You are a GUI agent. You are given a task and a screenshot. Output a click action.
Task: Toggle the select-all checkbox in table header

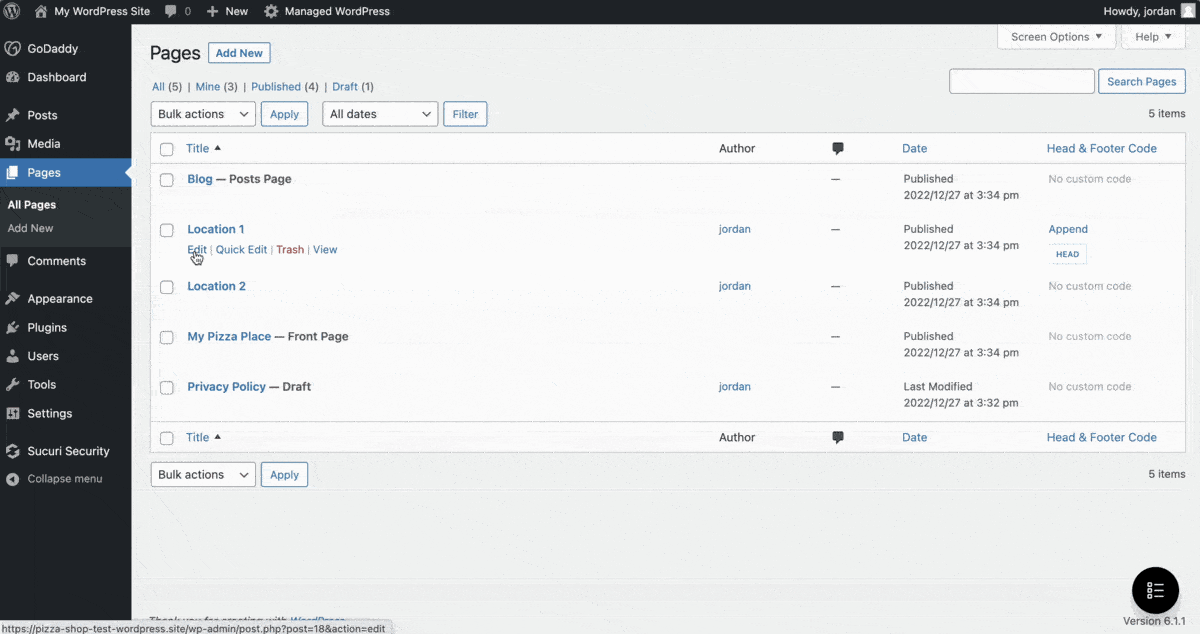coord(167,149)
